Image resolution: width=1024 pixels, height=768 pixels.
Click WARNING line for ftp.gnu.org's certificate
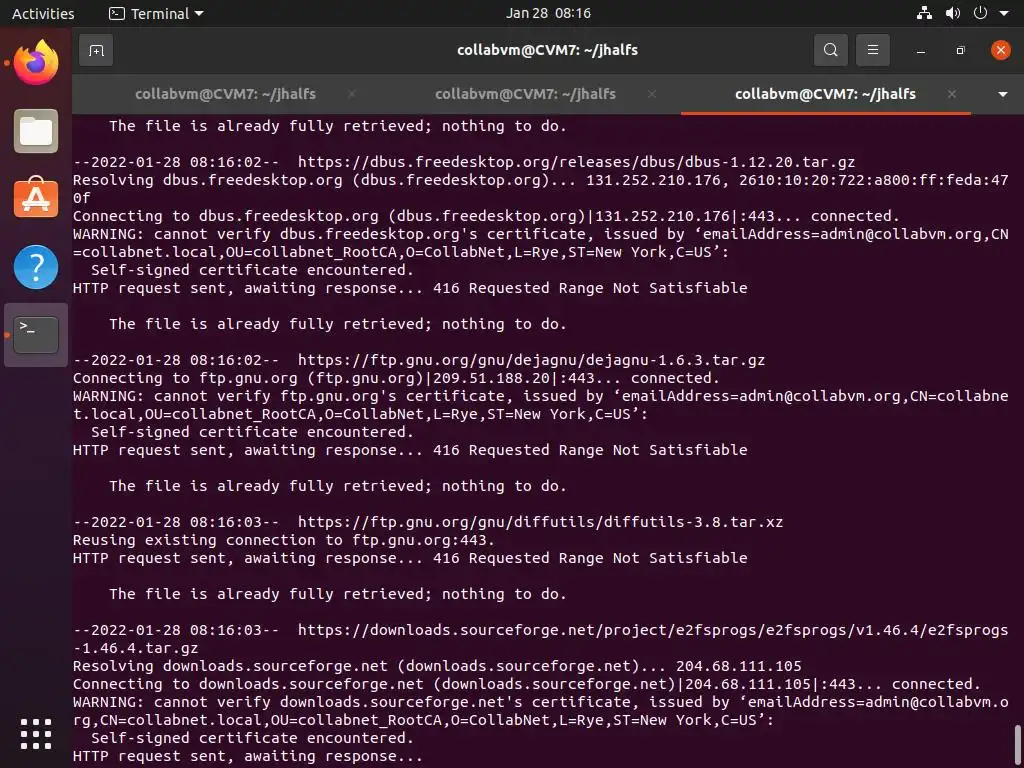(541, 405)
